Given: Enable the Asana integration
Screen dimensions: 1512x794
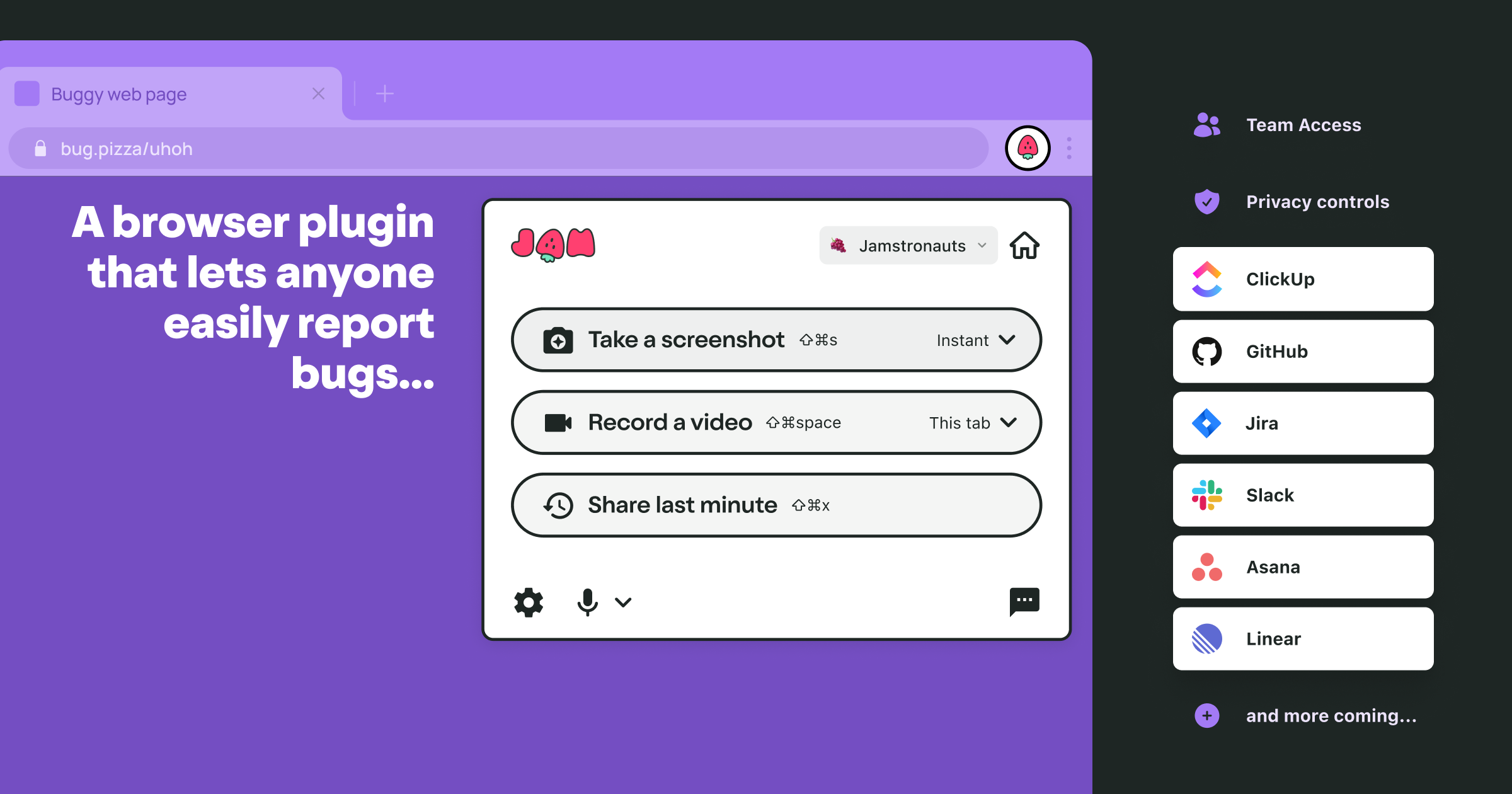Looking at the screenshot, I should pos(1301,568).
